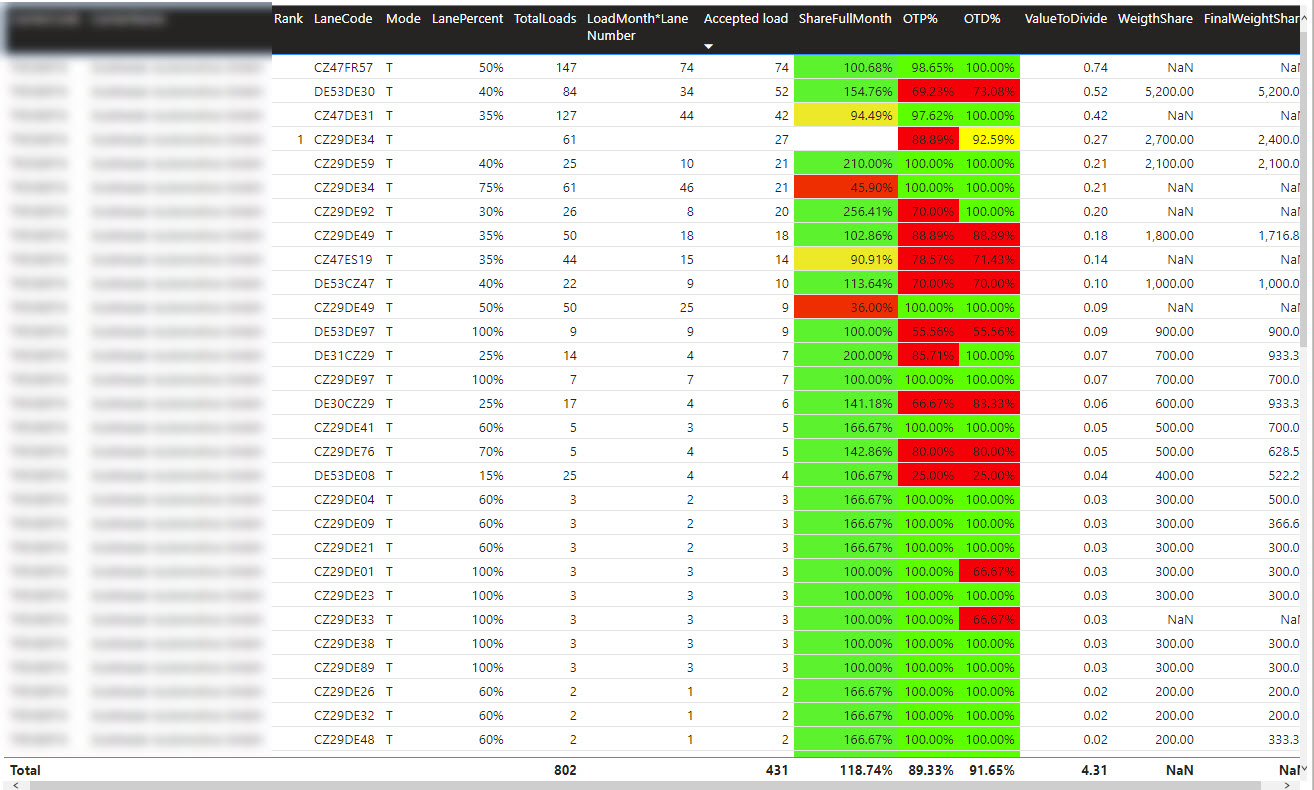Sort by LoadMonth*Lane Number header

click(637, 27)
